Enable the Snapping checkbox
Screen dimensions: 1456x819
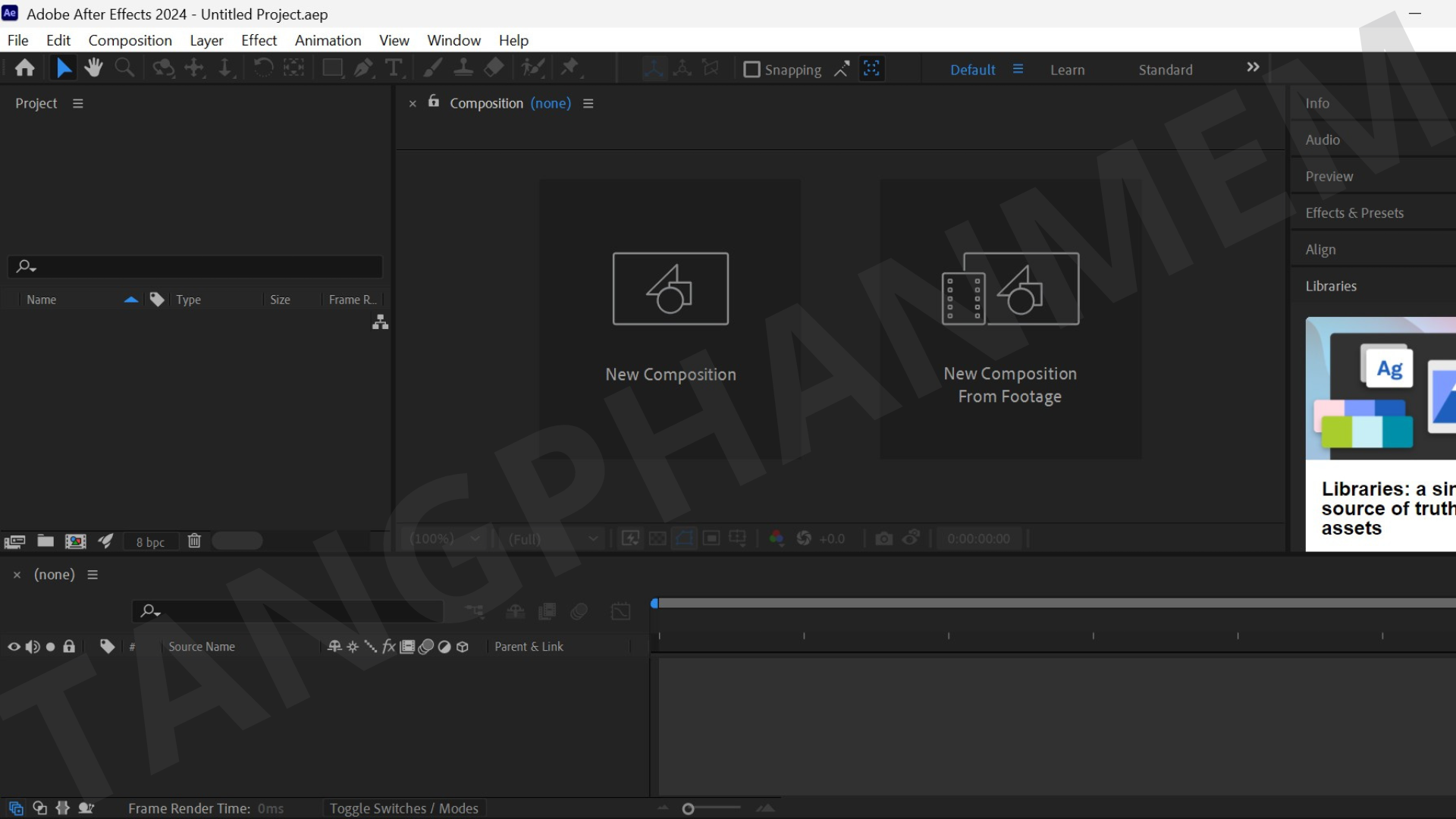(x=752, y=69)
